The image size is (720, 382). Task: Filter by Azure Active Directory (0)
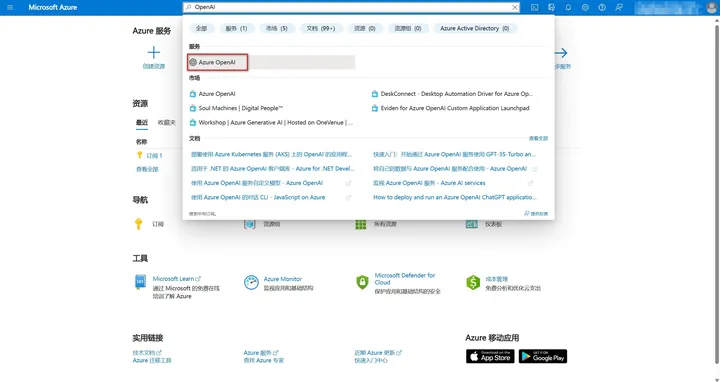tap(475, 28)
